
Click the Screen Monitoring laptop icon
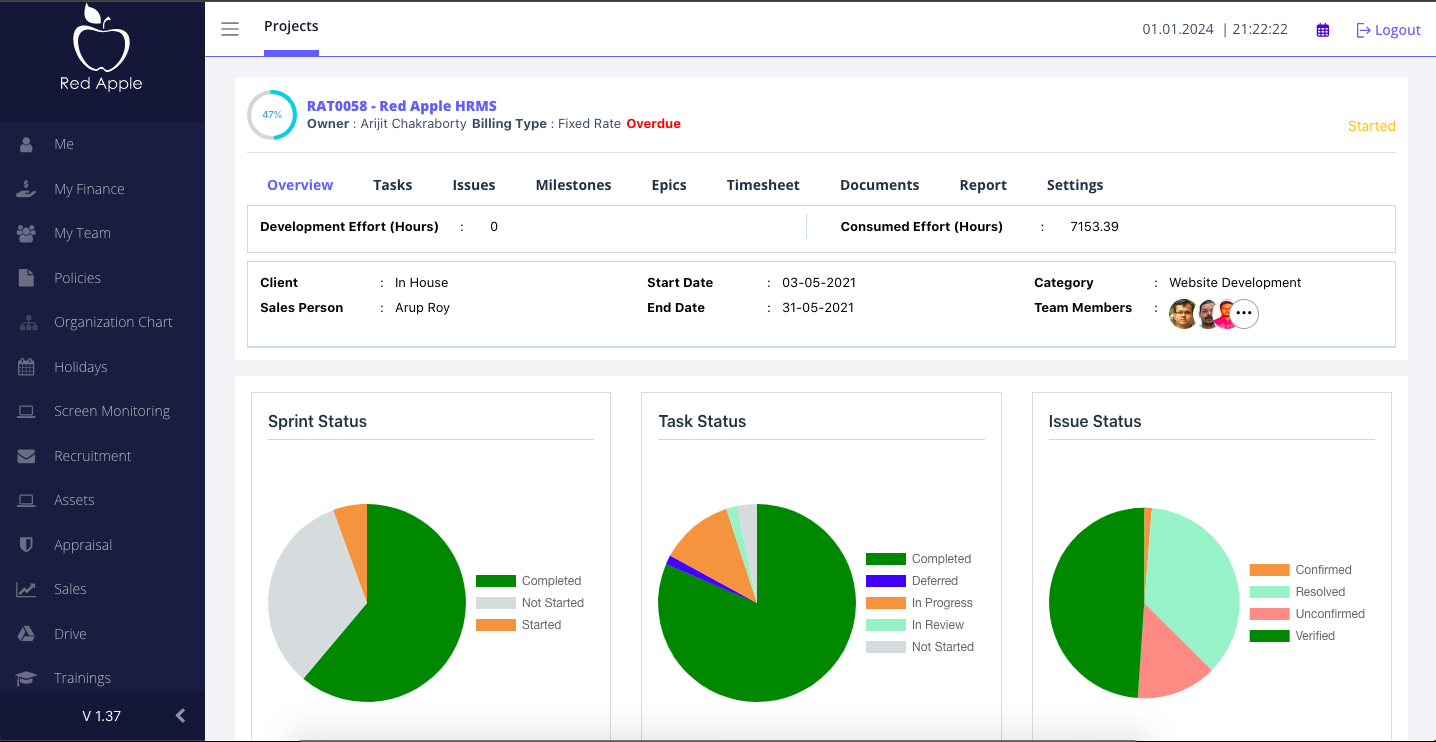[x=27, y=411]
